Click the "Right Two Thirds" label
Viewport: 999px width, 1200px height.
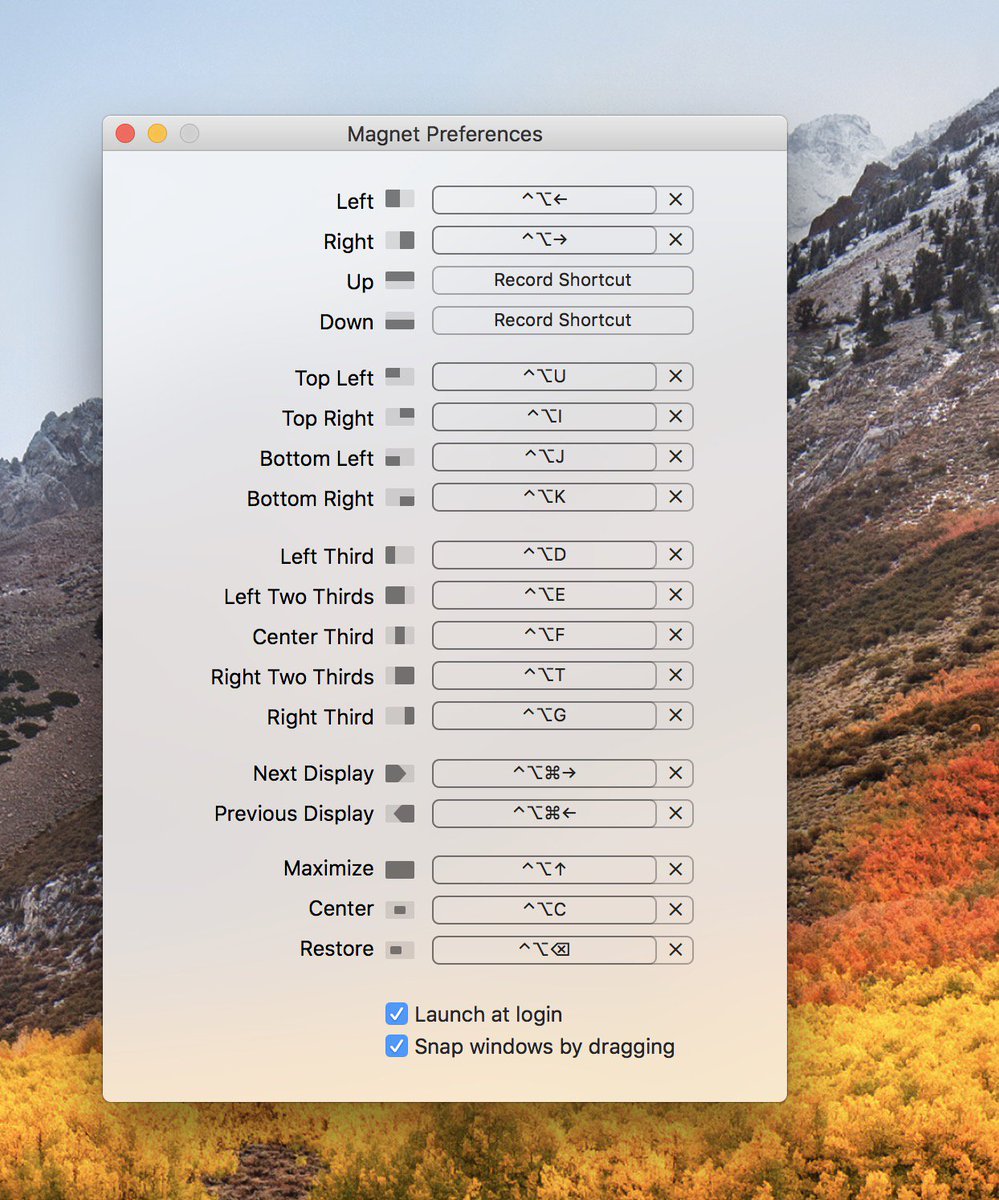pyautogui.click(x=292, y=677)
